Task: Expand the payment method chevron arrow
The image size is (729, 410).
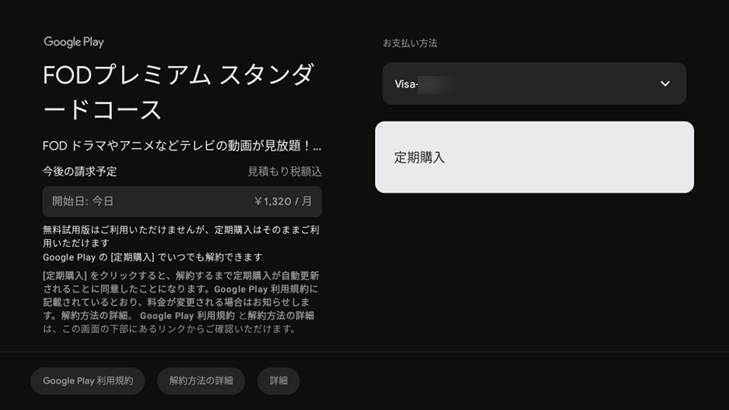Action: tap(665, 84)
